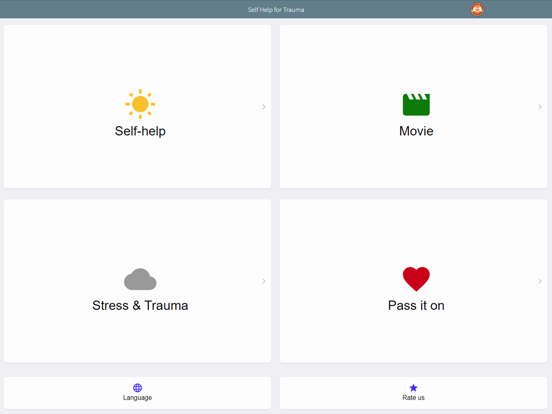Expand the Self-help card chevron
The width and height of the screenshot is (552, 414).
click(x=264, y=107)
